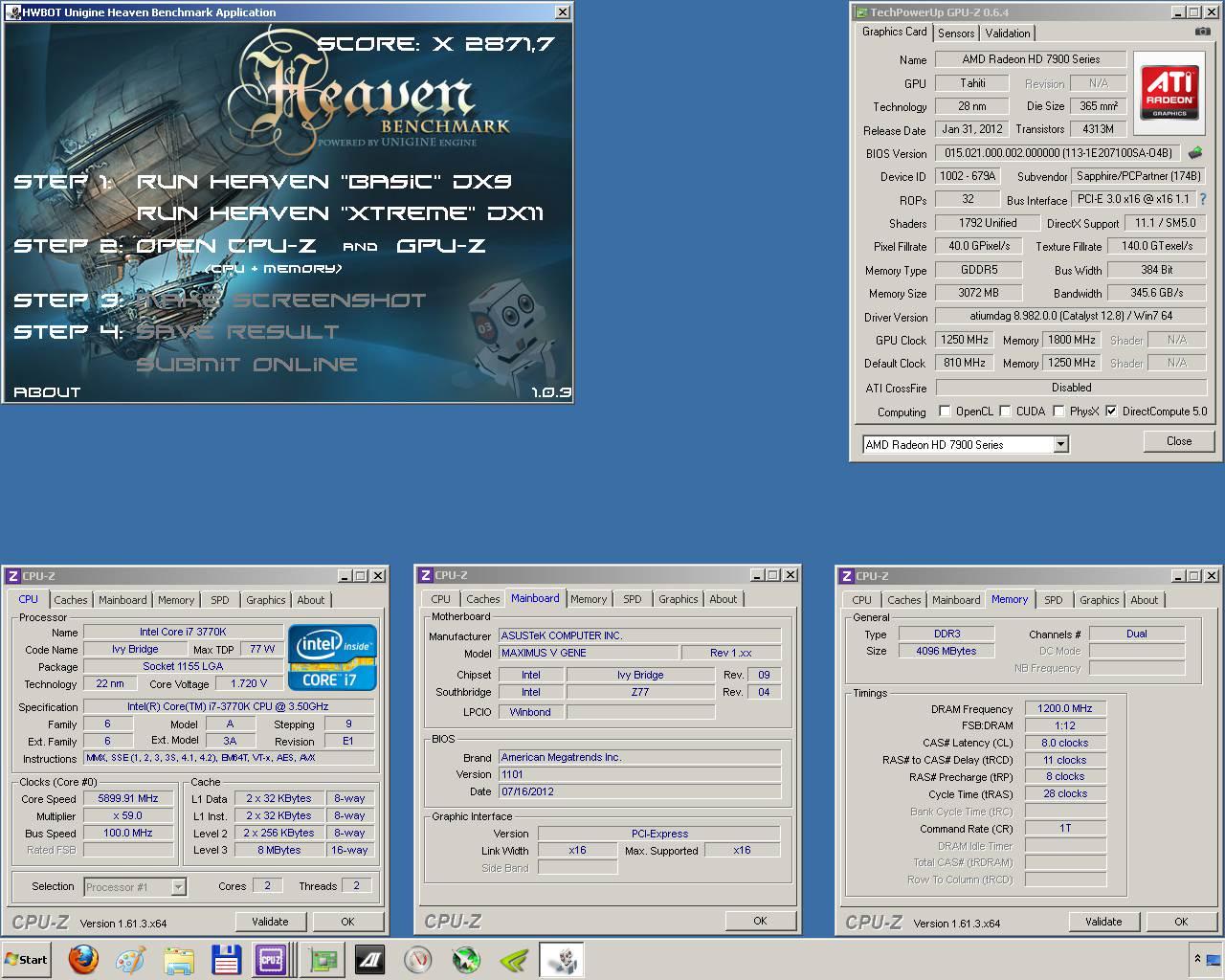The height and width of the screenshot is (980, 1225).
Task: Open the AMD Radeon HD 7900 Series dropdown
Action: tap(1060, 444)
